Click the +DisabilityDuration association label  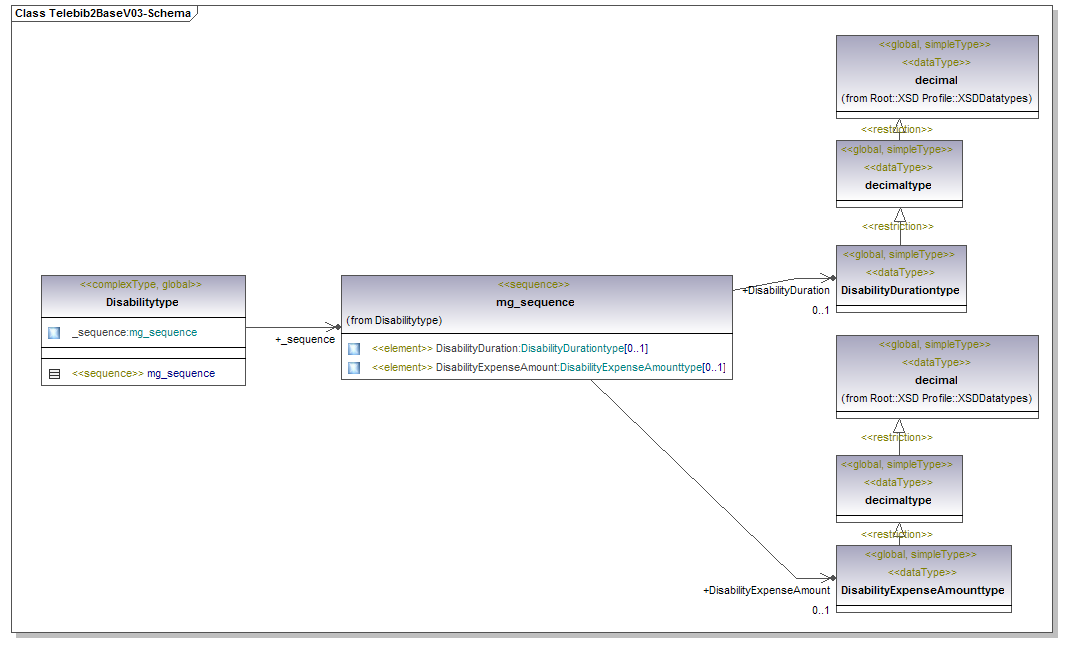(786, 290)
